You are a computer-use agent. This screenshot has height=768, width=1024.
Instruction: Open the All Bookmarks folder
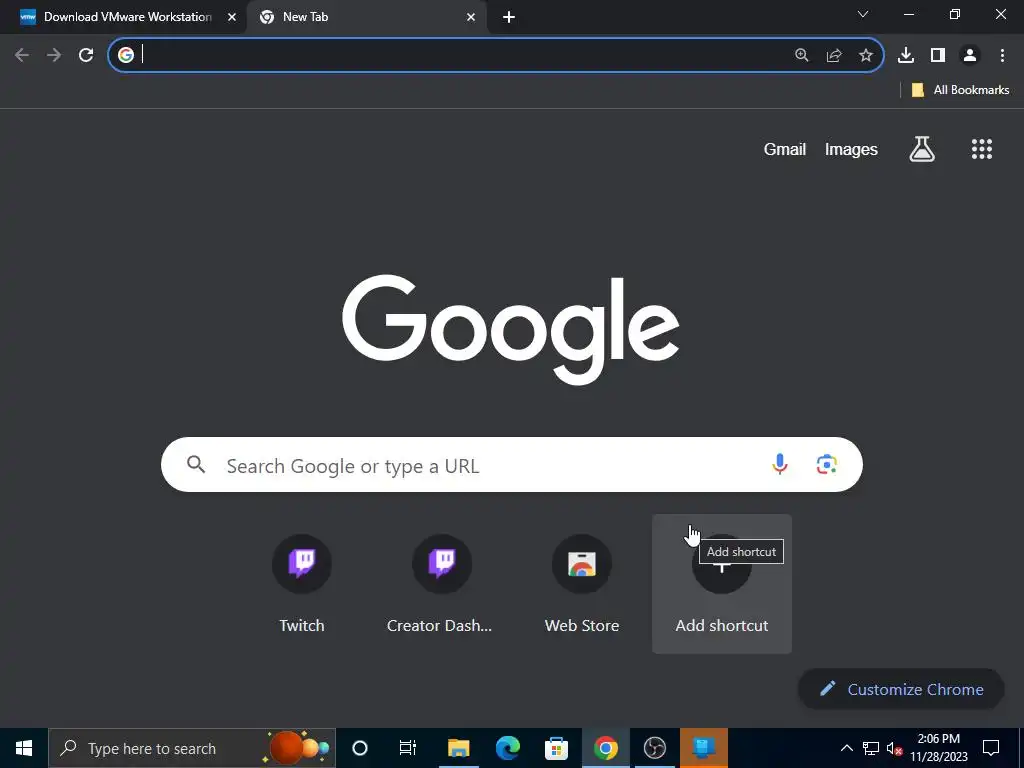coord(960,90)
